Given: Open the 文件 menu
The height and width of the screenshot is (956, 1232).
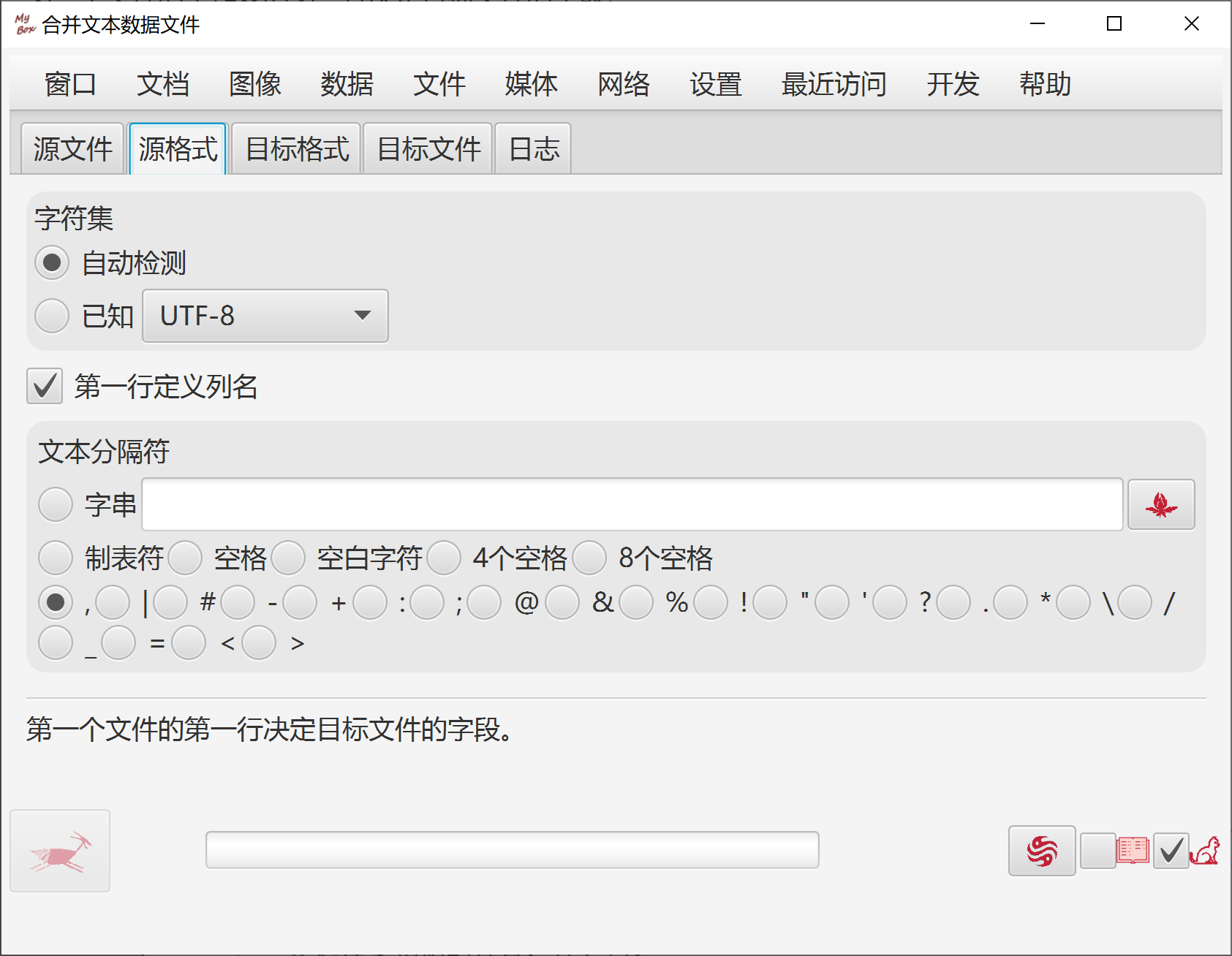Looking at the screenshot, I should click(x=439, y=84).
